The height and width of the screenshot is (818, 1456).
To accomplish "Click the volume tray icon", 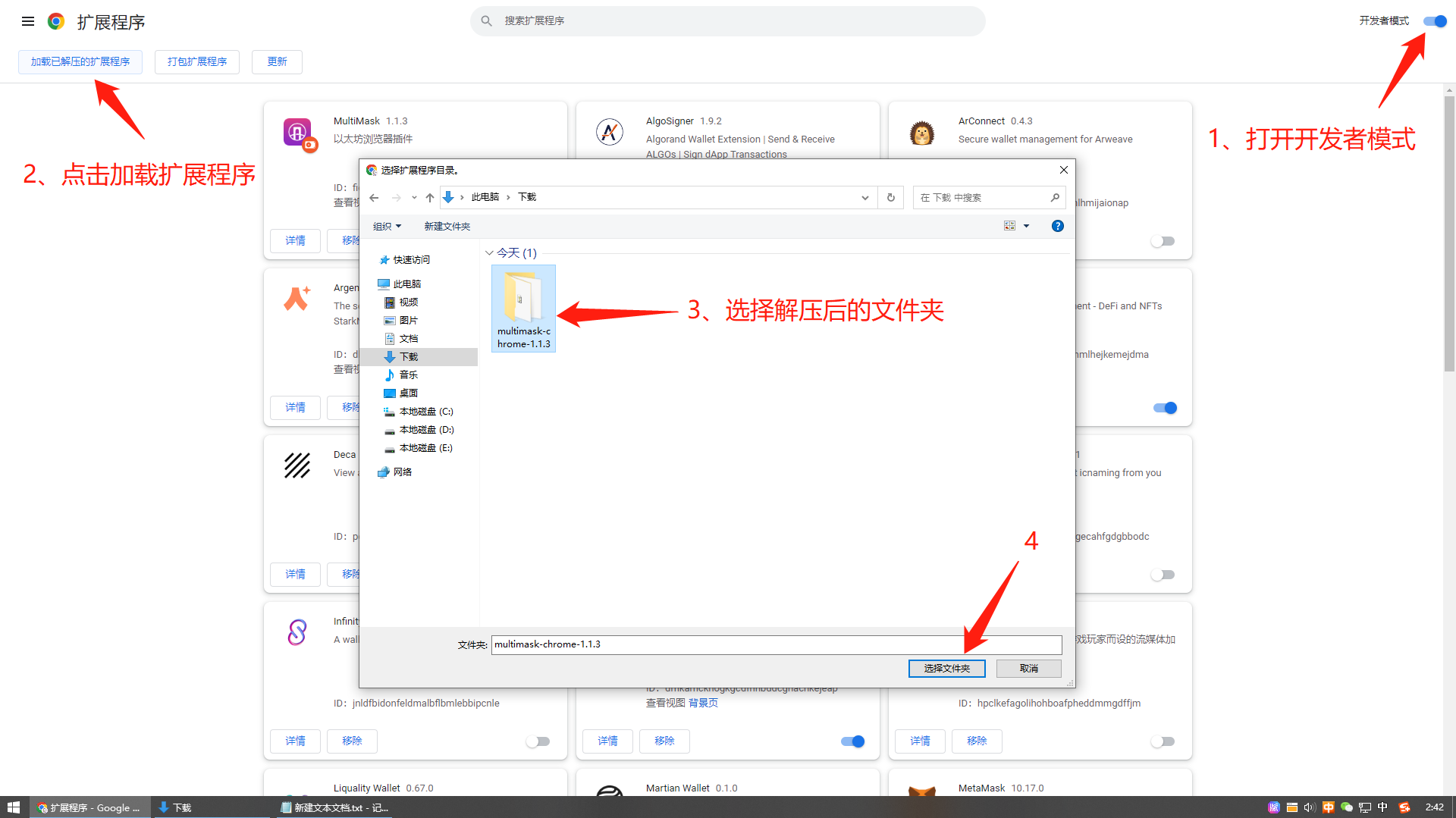I will click(1310, 807).
